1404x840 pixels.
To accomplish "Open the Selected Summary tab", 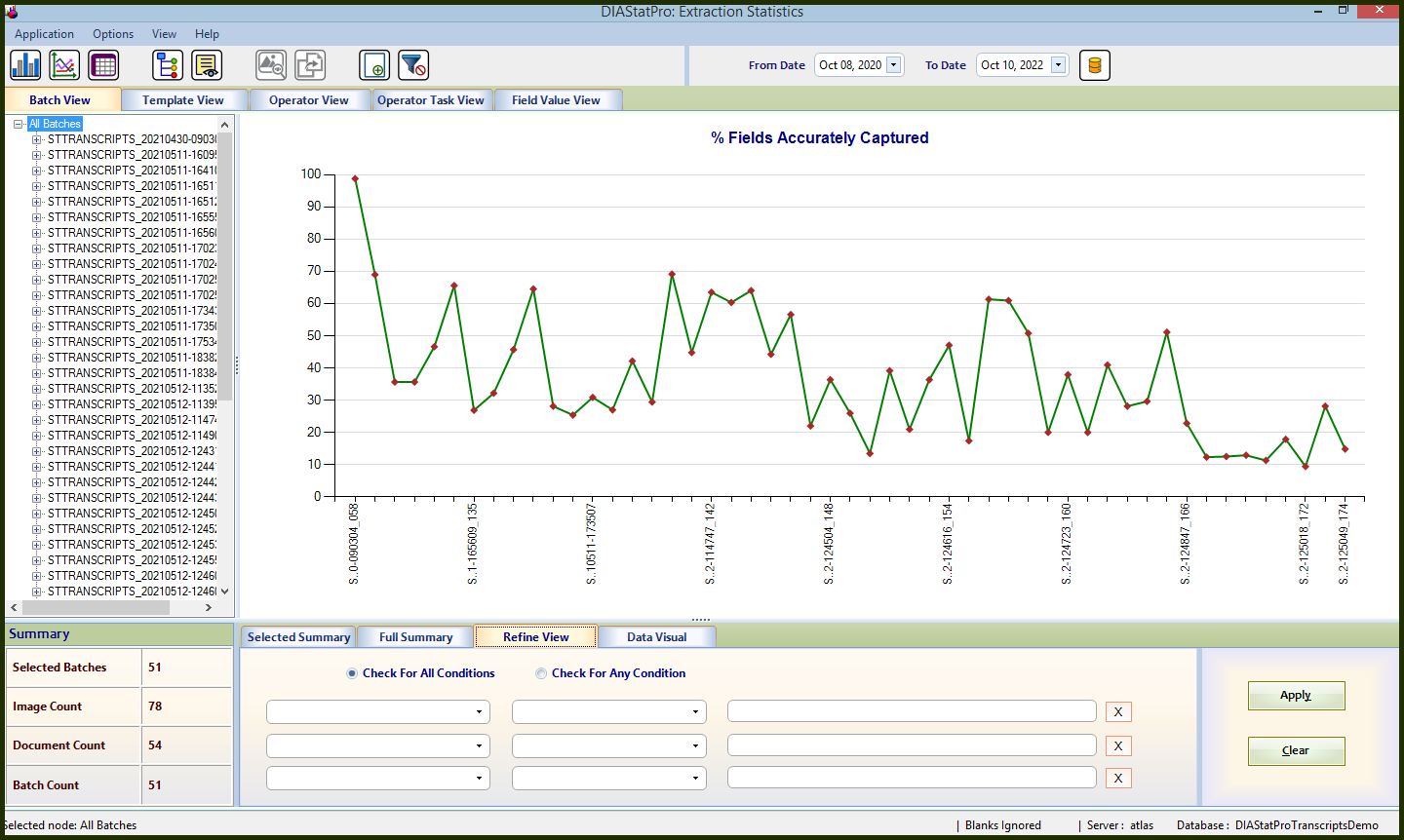I will (x=298, y=637).
